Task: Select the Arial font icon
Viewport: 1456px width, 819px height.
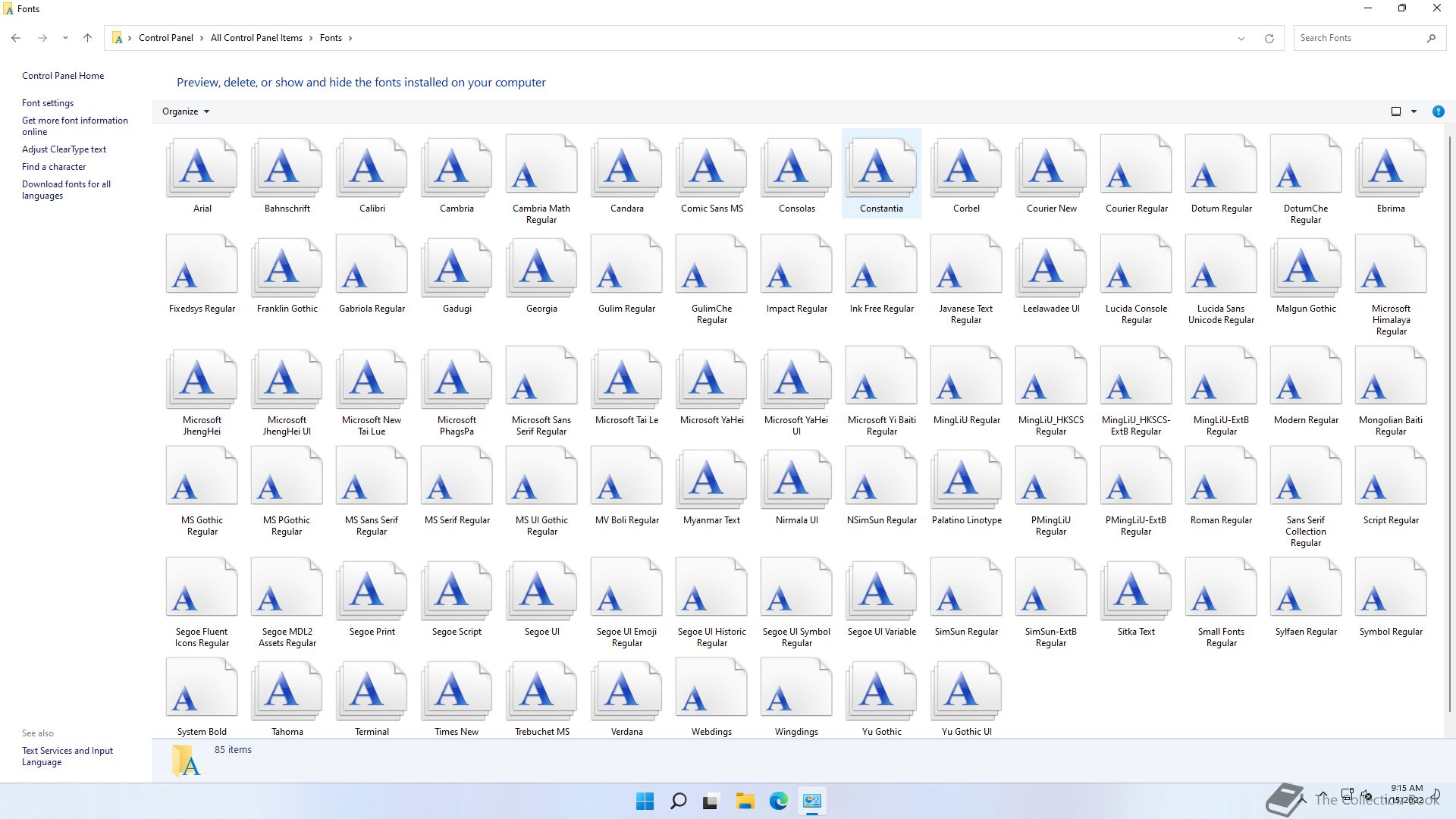Action: (202, 166)
